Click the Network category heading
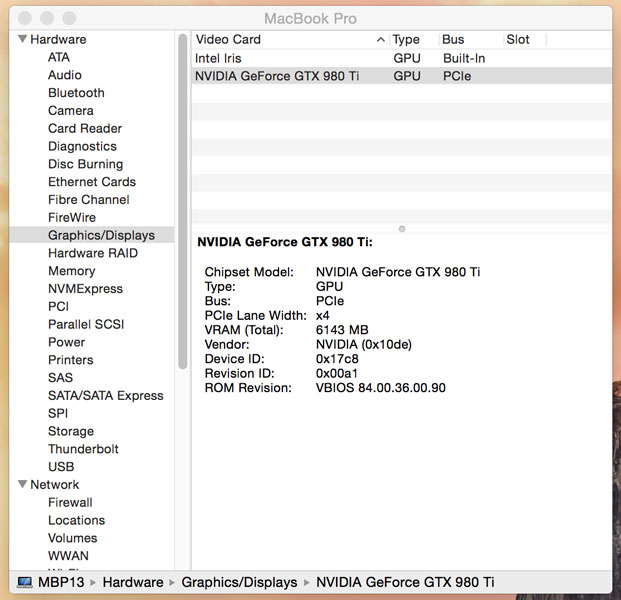Viewport: 621px width, 600px height. pos(55,485)
